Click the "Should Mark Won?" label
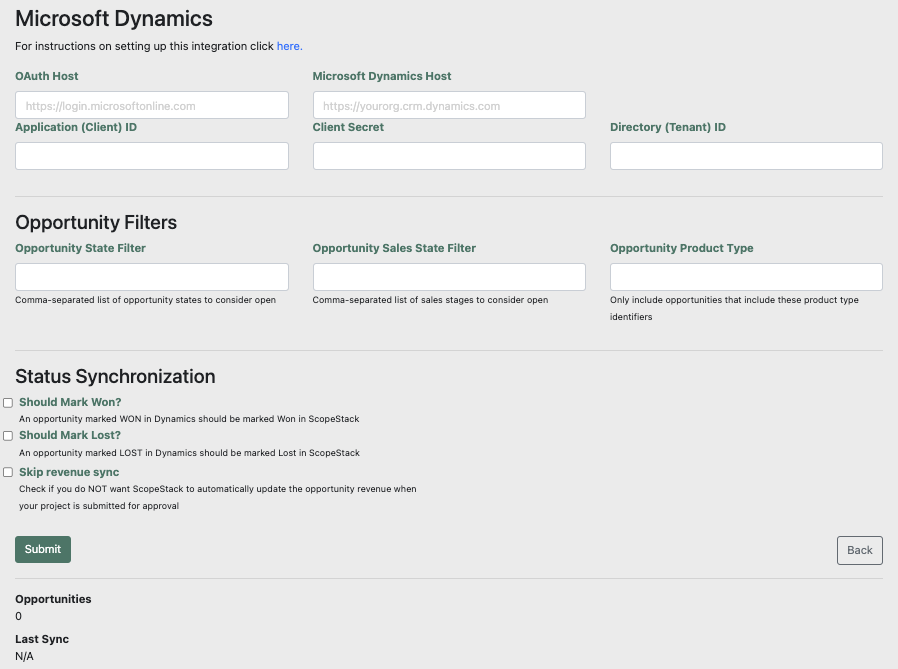 pyautogui.click(x=70, y=402)
